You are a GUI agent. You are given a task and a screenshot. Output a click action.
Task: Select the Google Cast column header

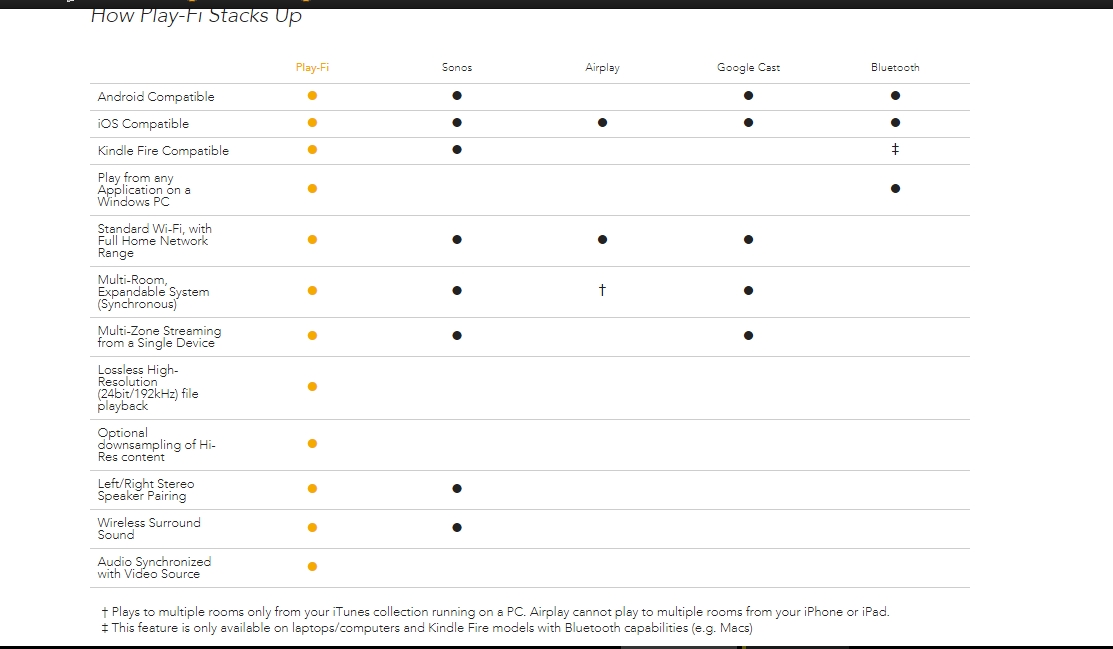tap(748, 67)
